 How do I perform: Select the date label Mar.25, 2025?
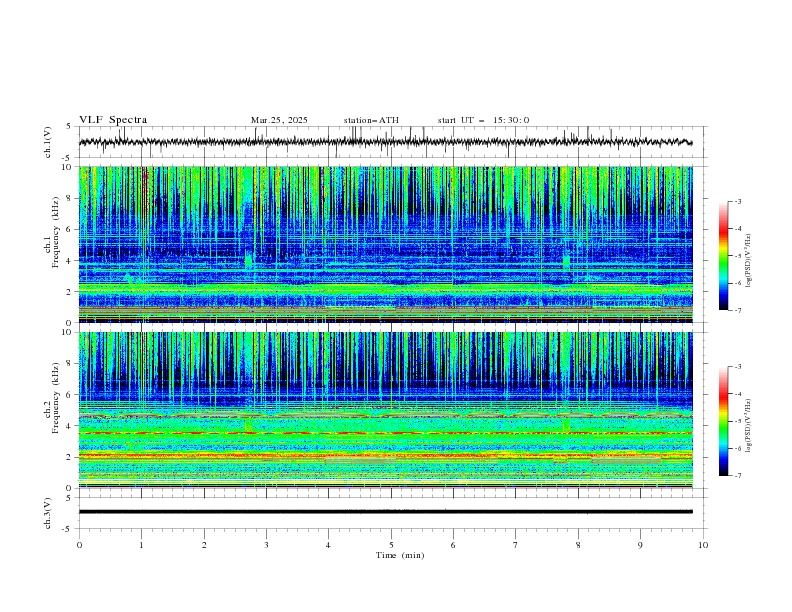click(279, 120)
